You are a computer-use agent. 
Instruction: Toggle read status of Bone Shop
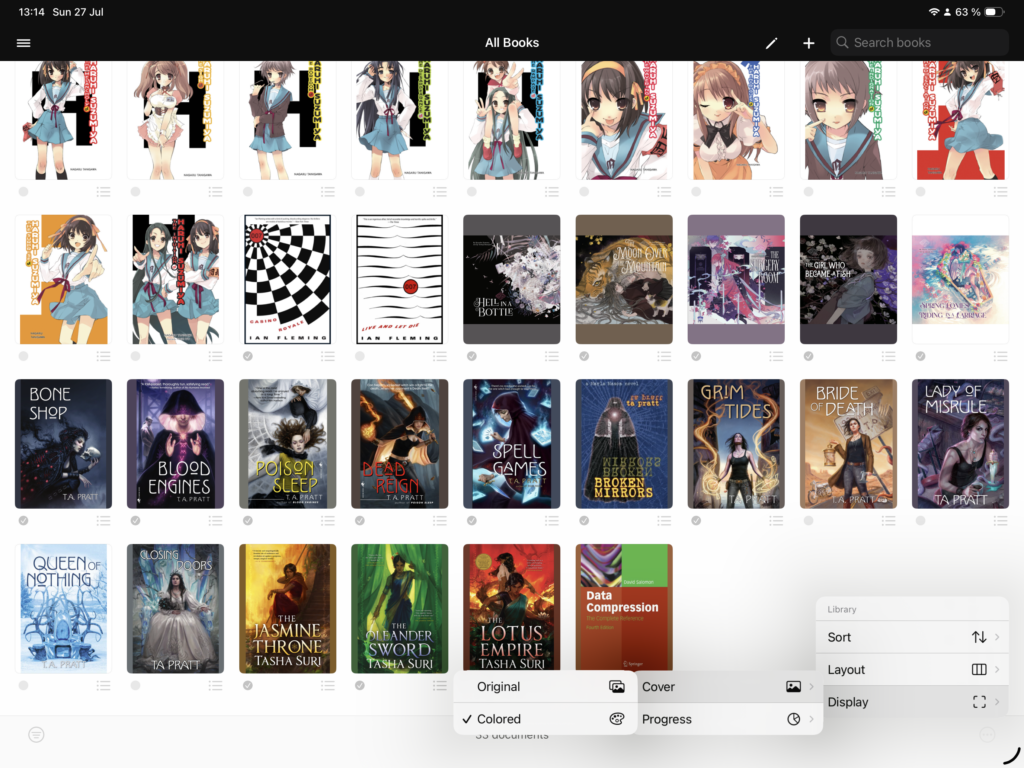coord(24,520)
